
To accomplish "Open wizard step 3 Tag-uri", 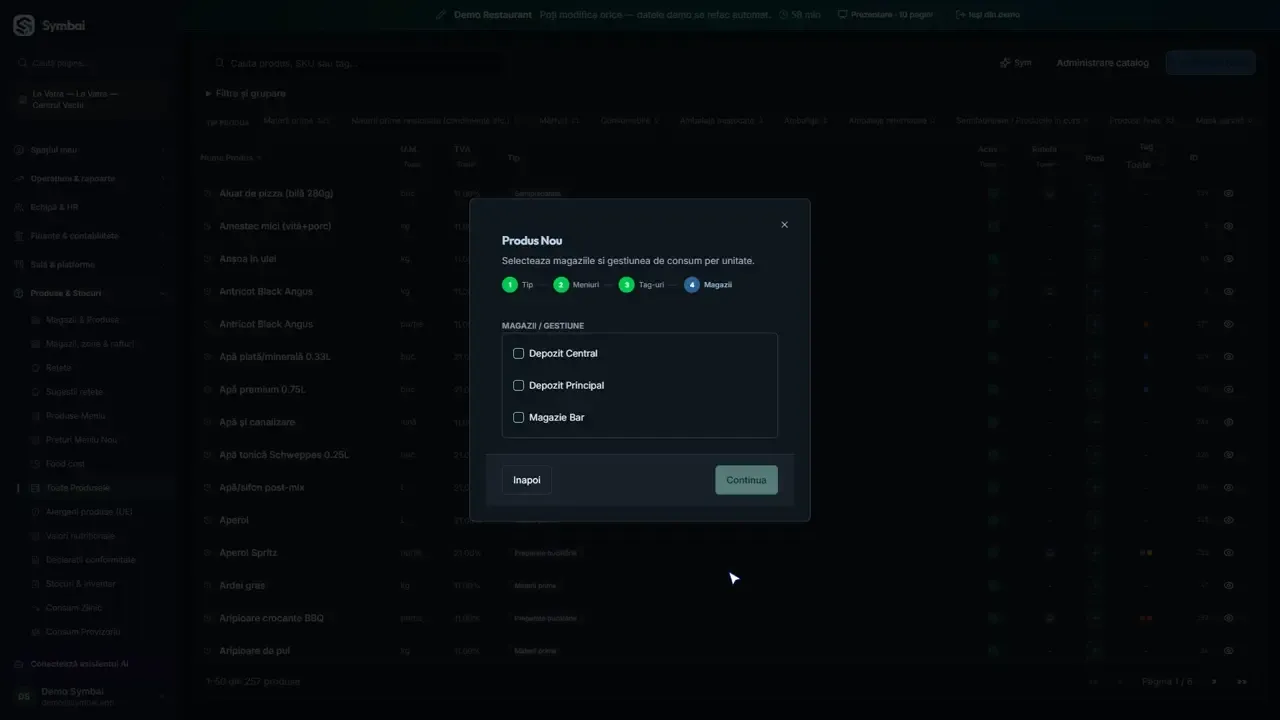I will pyautogui.click(x=641, y=285).
